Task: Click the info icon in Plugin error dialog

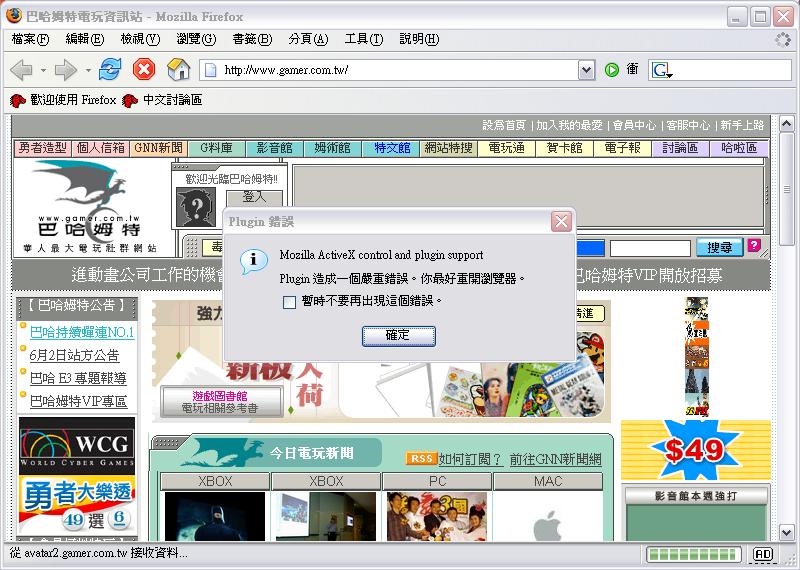Action: pos(254,261)
